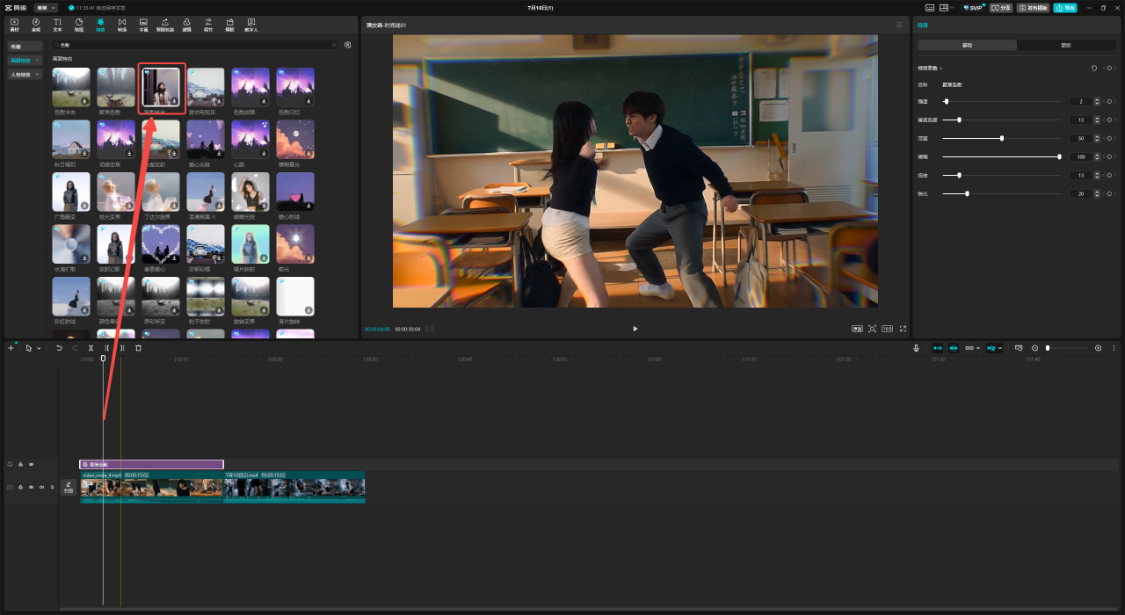The height and width of the screenshot is (615, 1125).
Task: Click the aspect ratio button under the preview
Action: (x=888, y=329)
